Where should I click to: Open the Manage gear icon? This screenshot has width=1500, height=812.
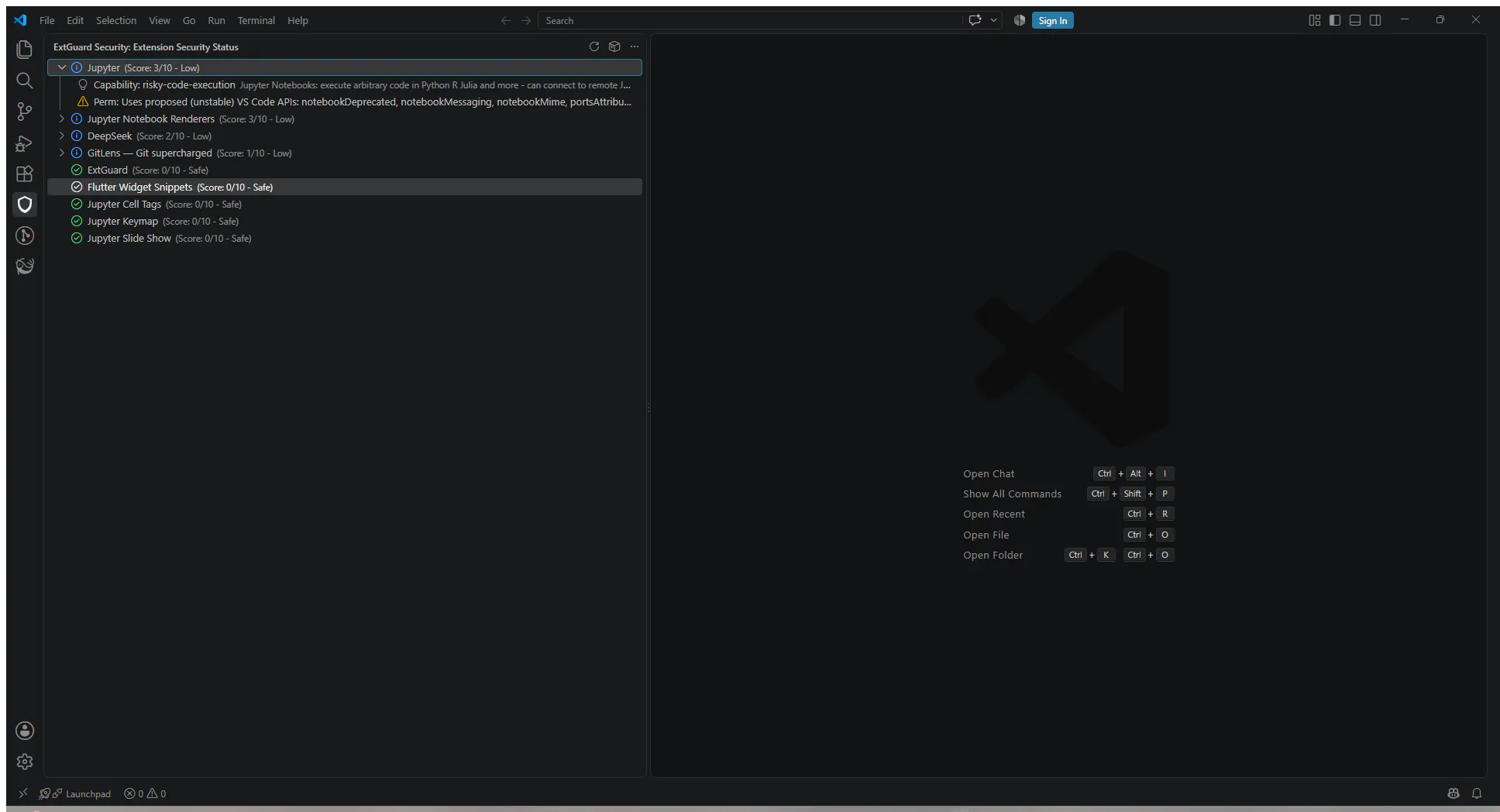[25, 762]
